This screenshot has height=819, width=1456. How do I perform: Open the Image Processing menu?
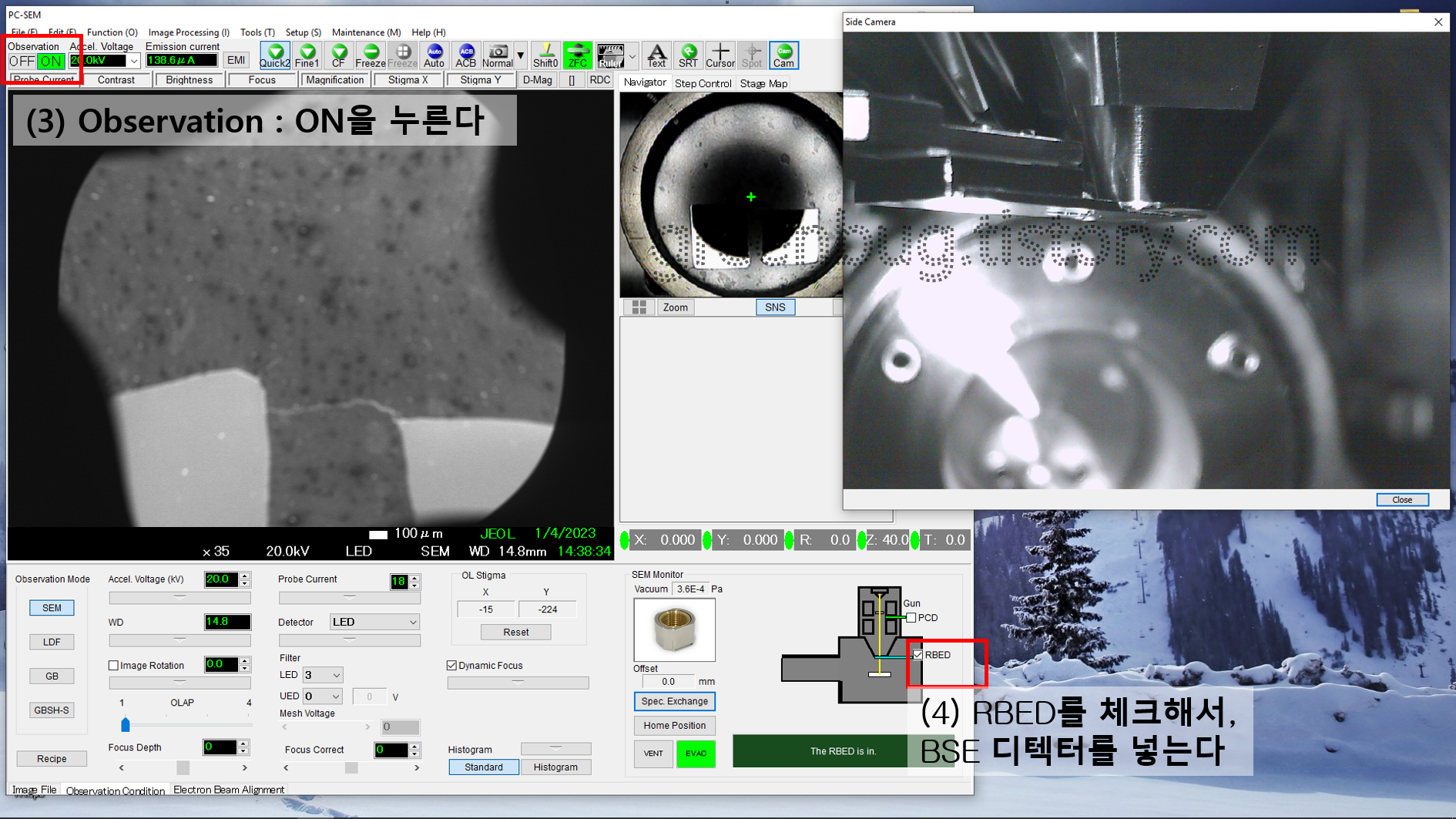pos(189,32)
